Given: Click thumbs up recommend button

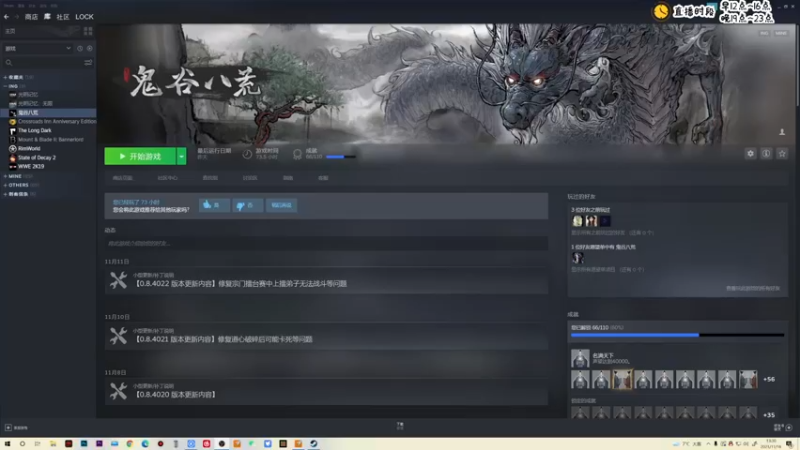Looking at the screenshot, I should tap(214, 205).
